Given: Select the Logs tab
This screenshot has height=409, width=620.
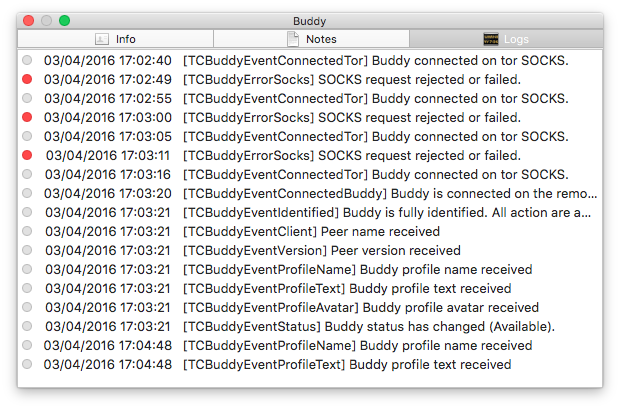Looking at the screenshot, I should point(506,39).
